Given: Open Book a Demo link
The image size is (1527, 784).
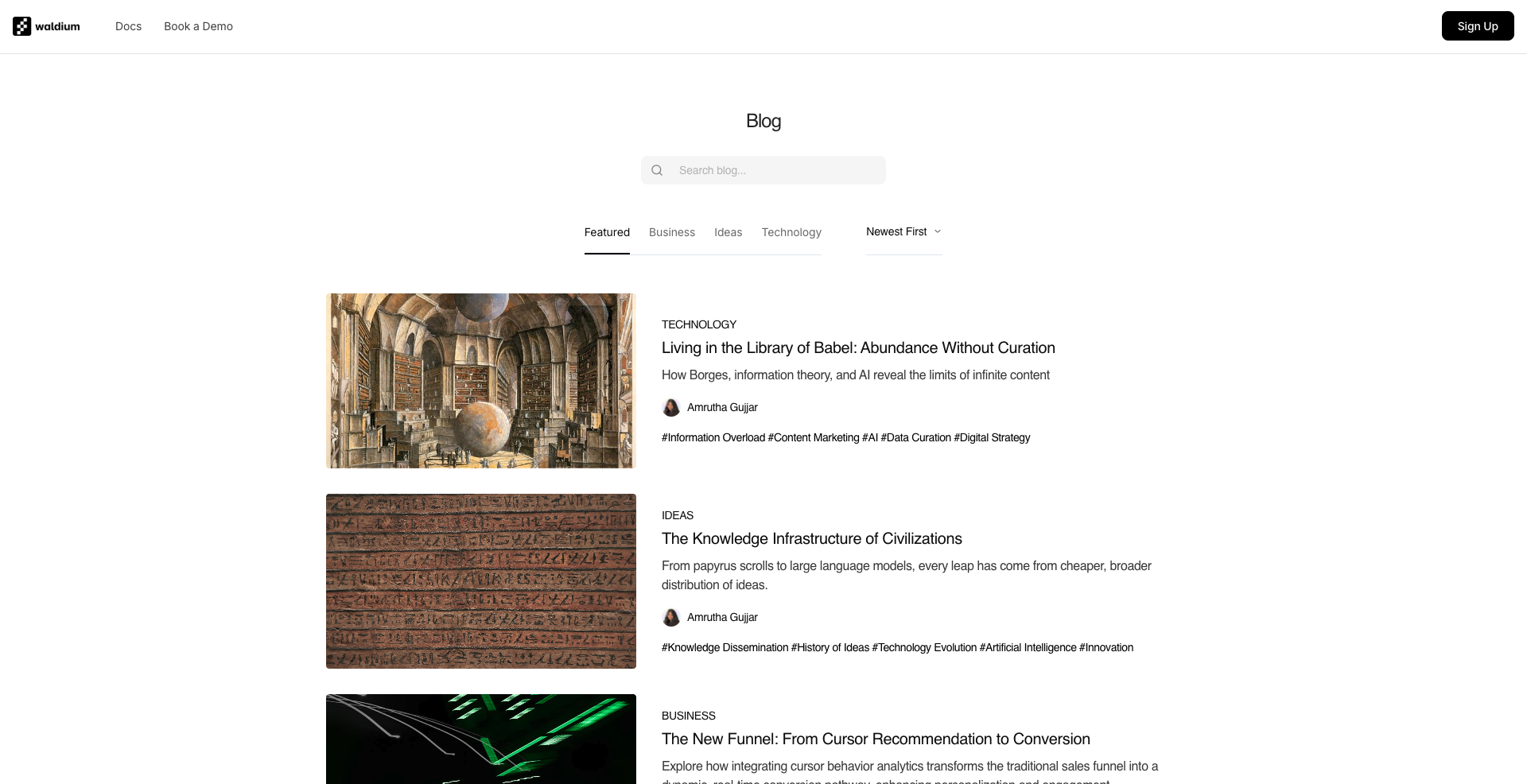Looking at the screenshot, I should click(198, 26).
